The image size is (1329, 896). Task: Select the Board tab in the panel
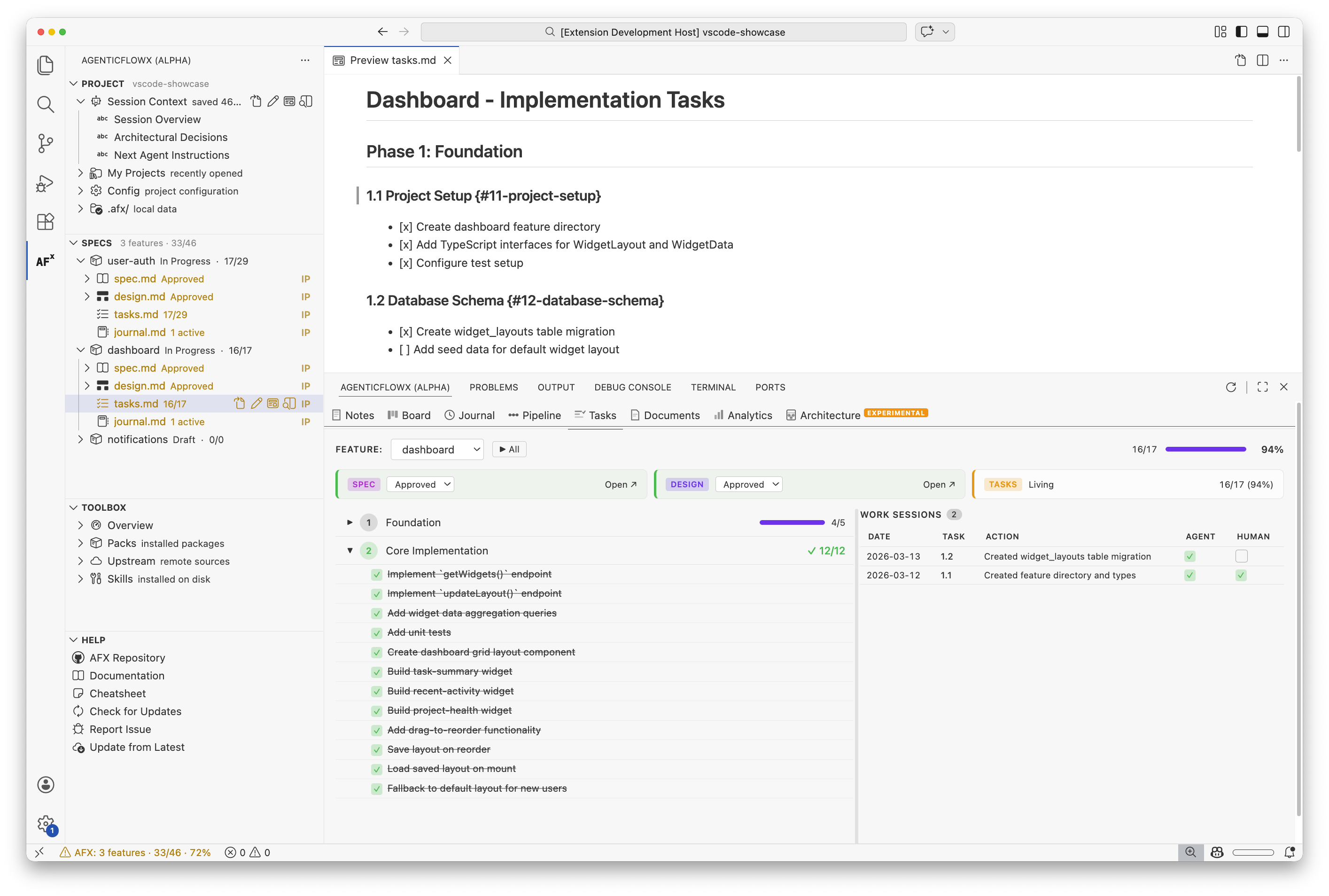(x=409, y=415)
